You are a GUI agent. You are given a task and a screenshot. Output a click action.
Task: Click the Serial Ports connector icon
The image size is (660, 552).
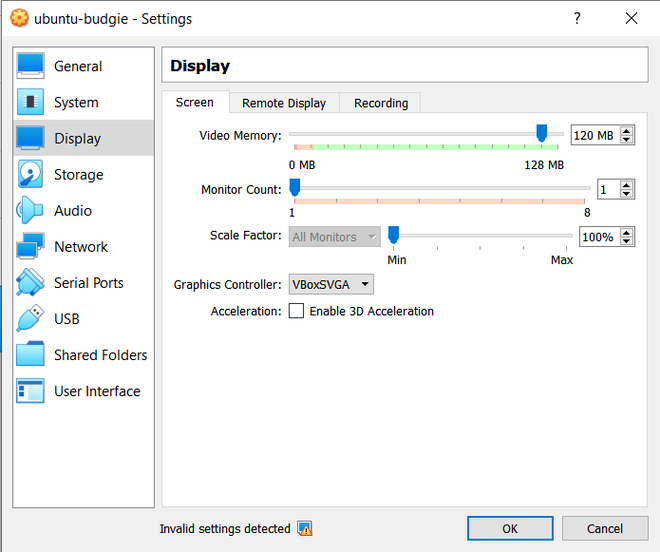[30, 283]
